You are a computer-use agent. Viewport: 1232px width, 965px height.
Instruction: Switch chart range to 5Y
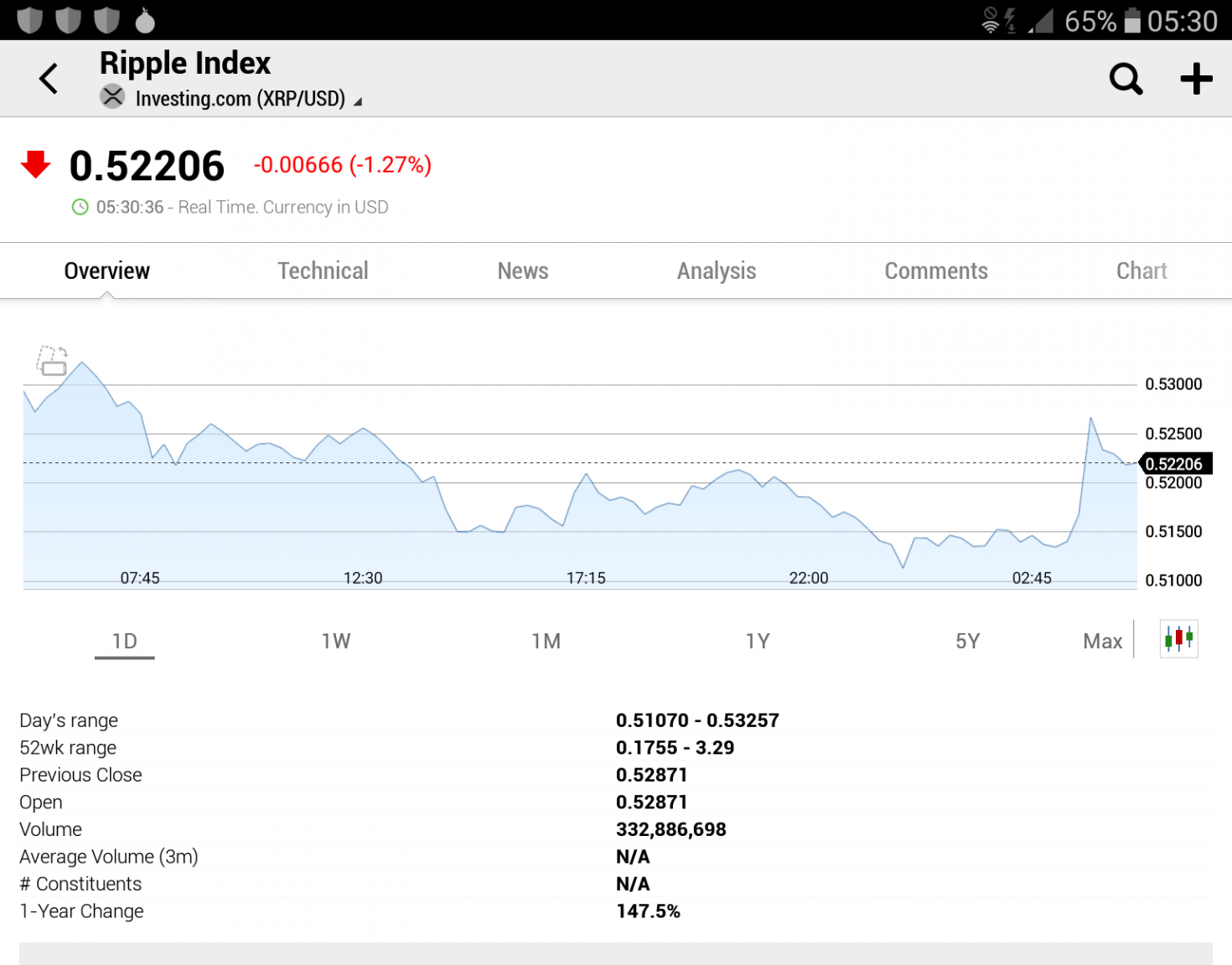click(x=967, y=641)
